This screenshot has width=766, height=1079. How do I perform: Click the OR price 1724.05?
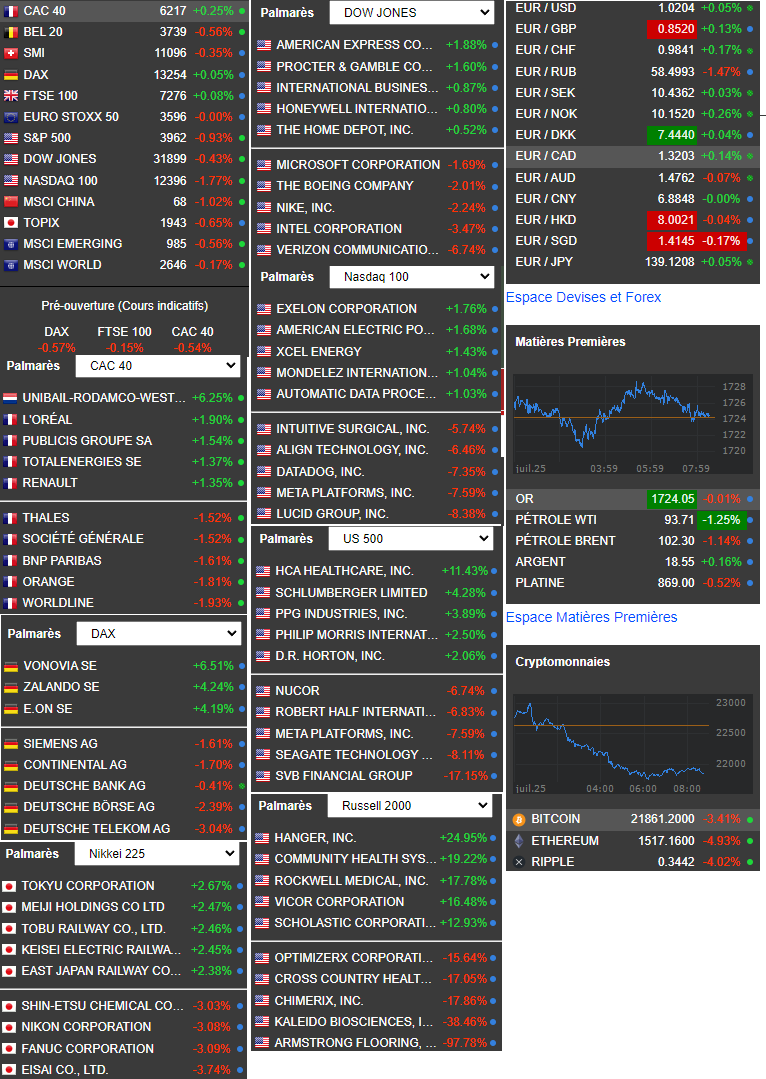pos(672,499)
